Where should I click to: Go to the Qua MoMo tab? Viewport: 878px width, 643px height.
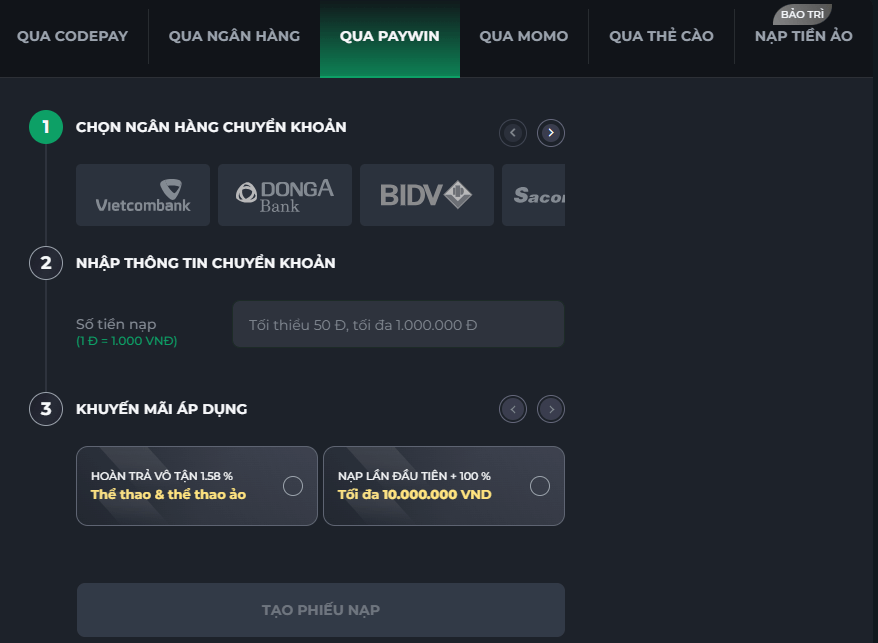[x=523, y=36]
